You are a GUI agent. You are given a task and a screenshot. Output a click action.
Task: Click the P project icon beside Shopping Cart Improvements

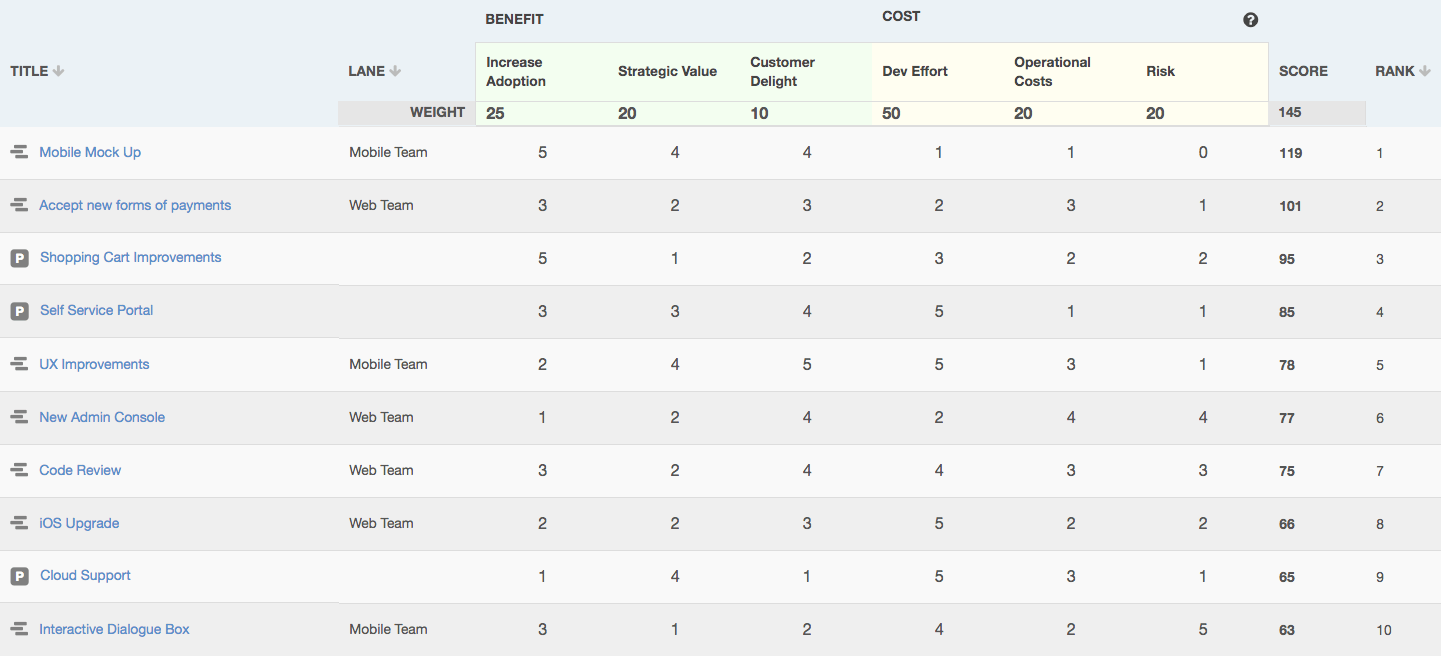pos(19,257)
